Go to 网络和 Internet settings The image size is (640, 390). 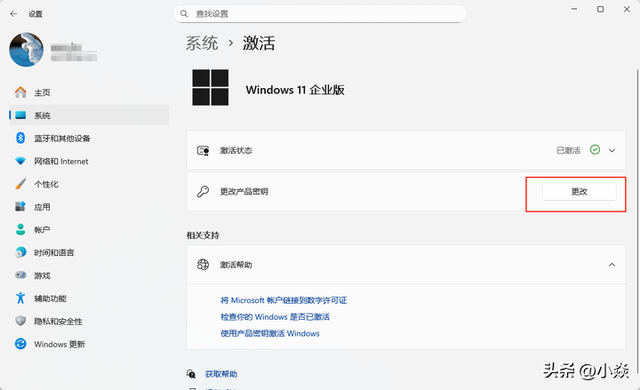click(89, 161)
